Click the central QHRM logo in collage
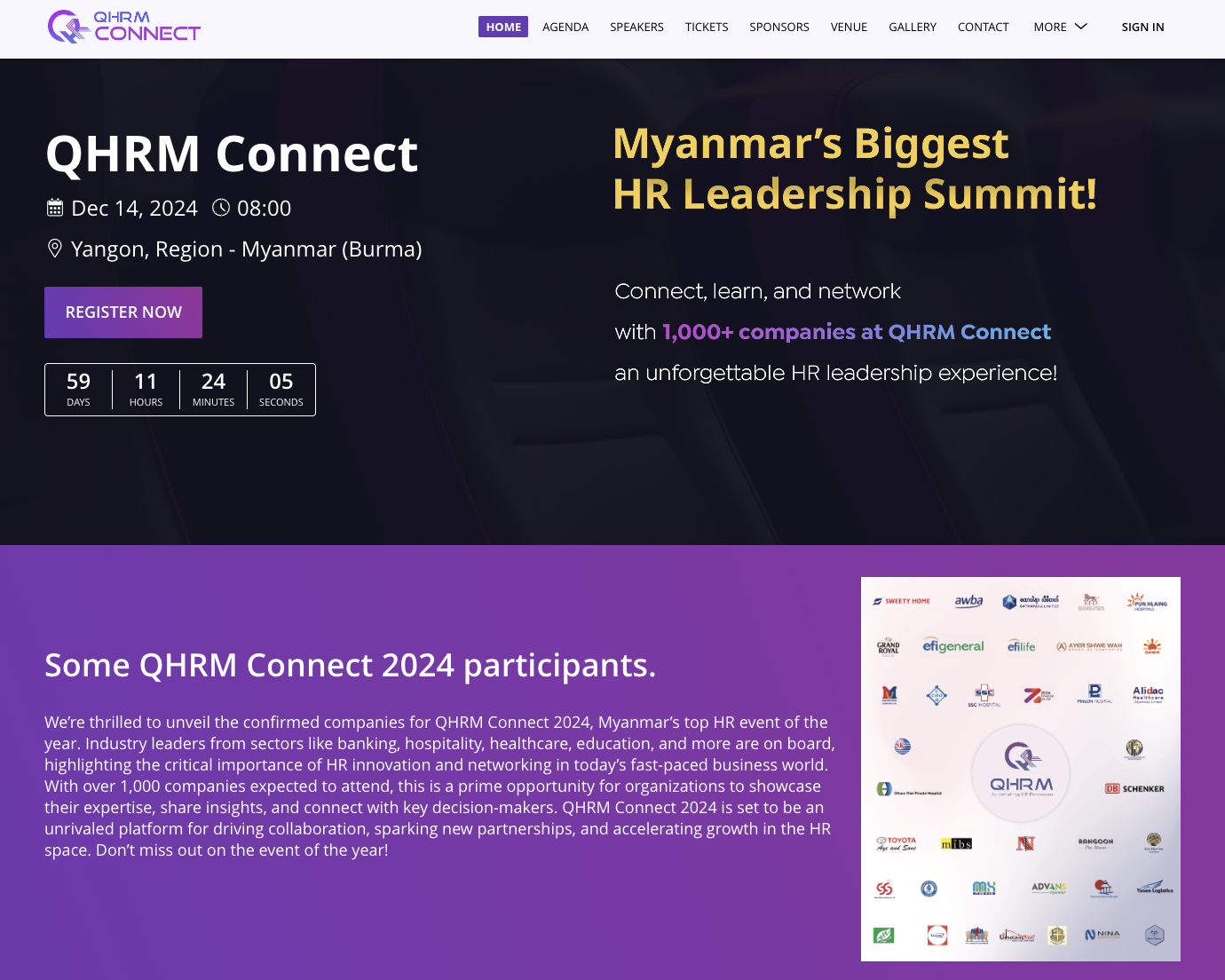1225x980 pixels. point(1021,771)
